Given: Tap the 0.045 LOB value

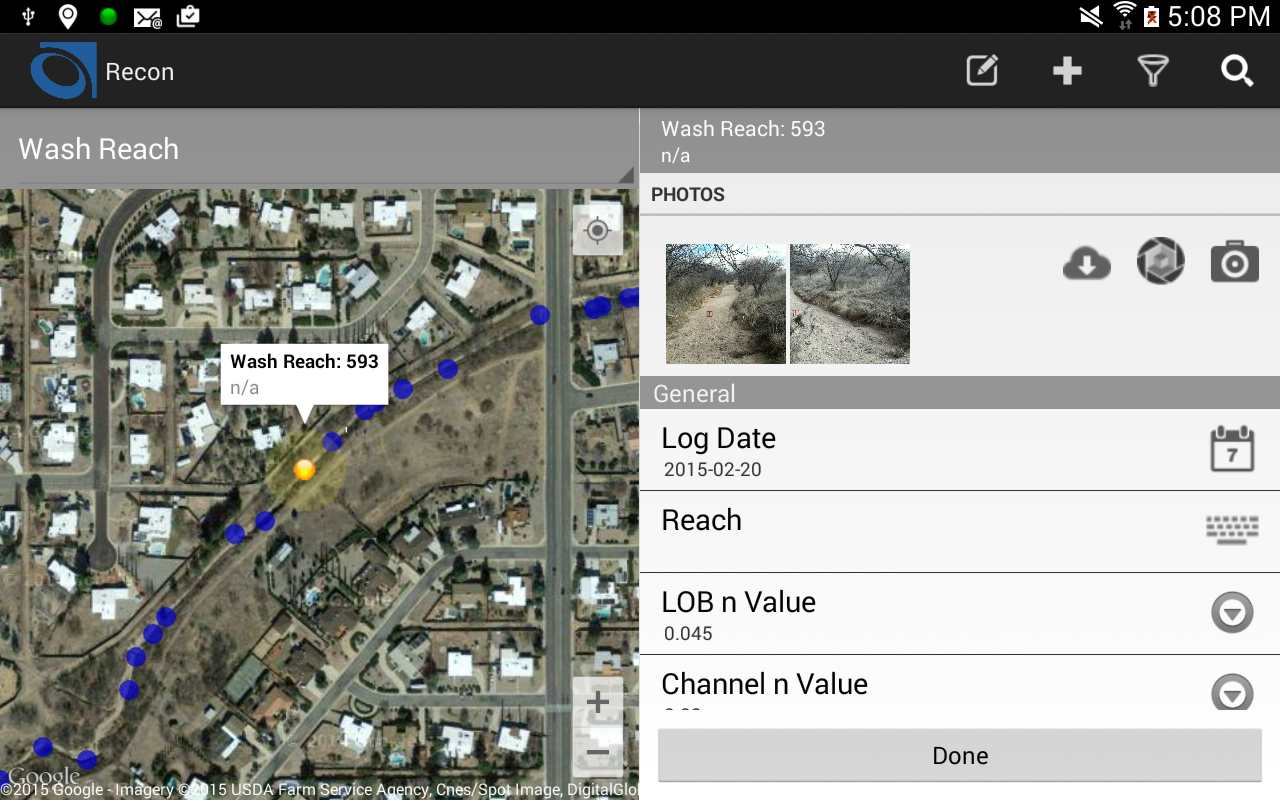Looking at the screenshot, I should [x=688, y=633].
